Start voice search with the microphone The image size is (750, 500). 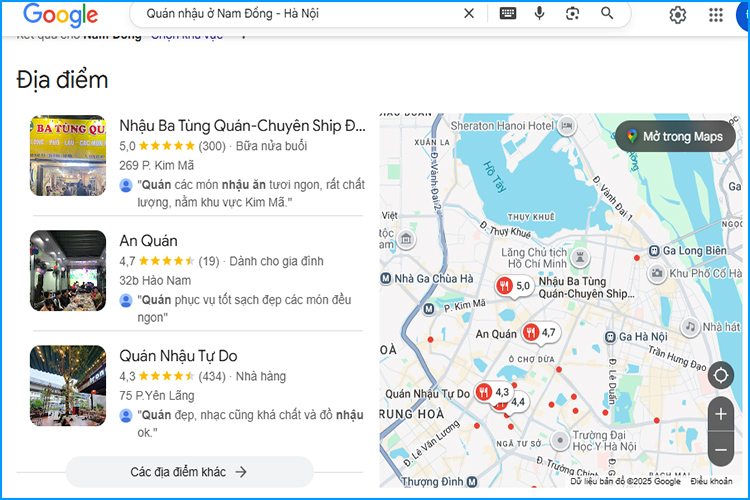click(539, 13)
